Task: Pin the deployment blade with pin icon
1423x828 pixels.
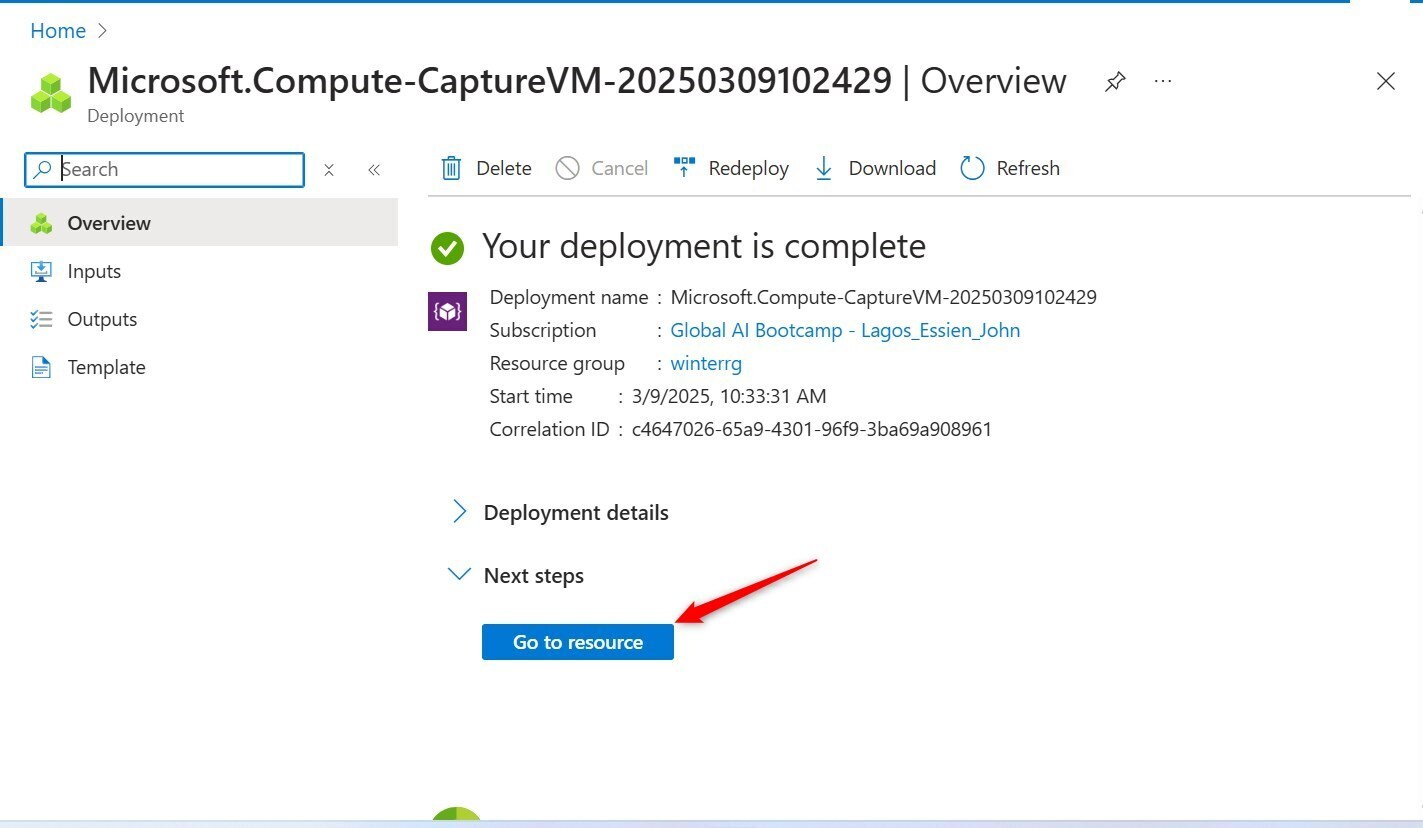Action: (x=1115, y=82)
